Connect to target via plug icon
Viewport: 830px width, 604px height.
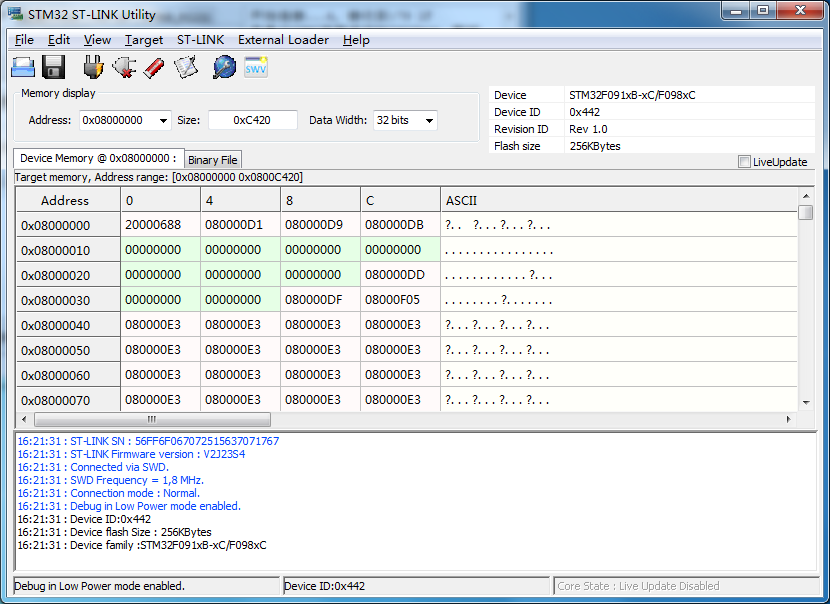click(x=93, y=68)
